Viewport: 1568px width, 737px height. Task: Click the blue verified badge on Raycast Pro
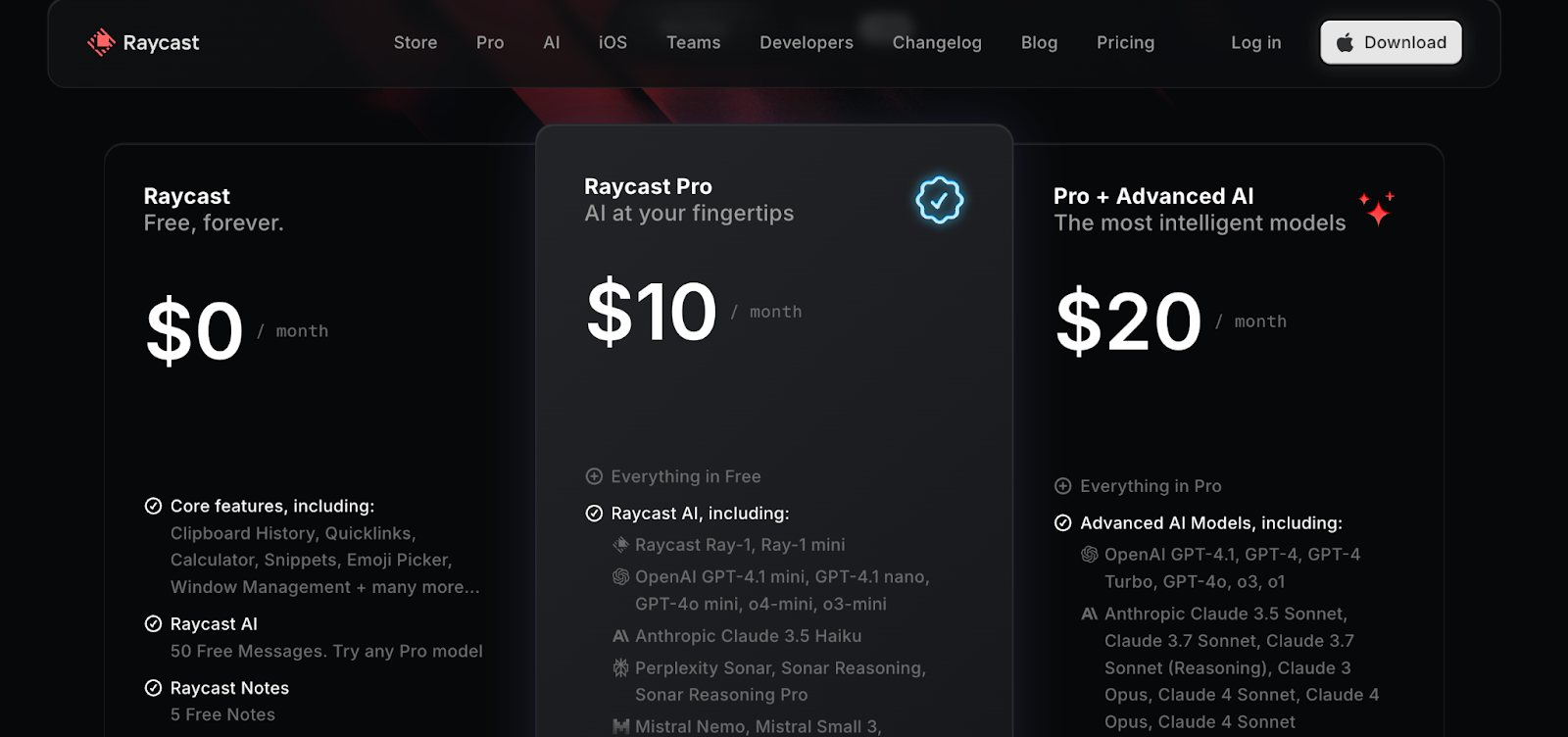[x=939, y=200]
